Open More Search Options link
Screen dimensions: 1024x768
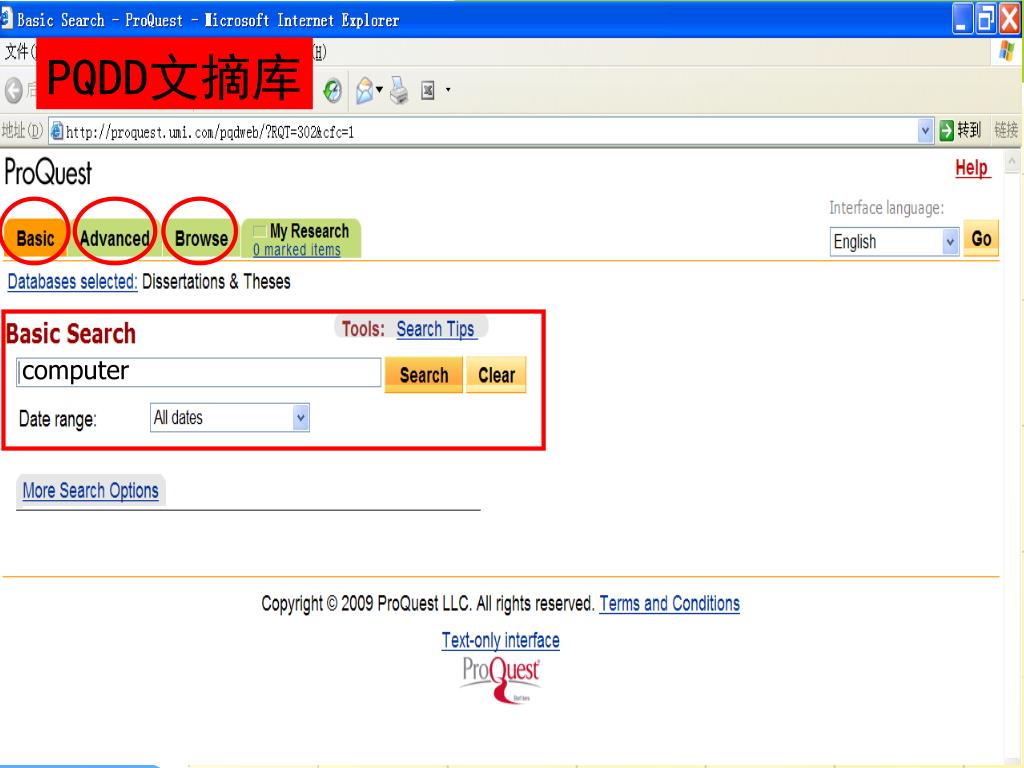(x=91, y=490)
